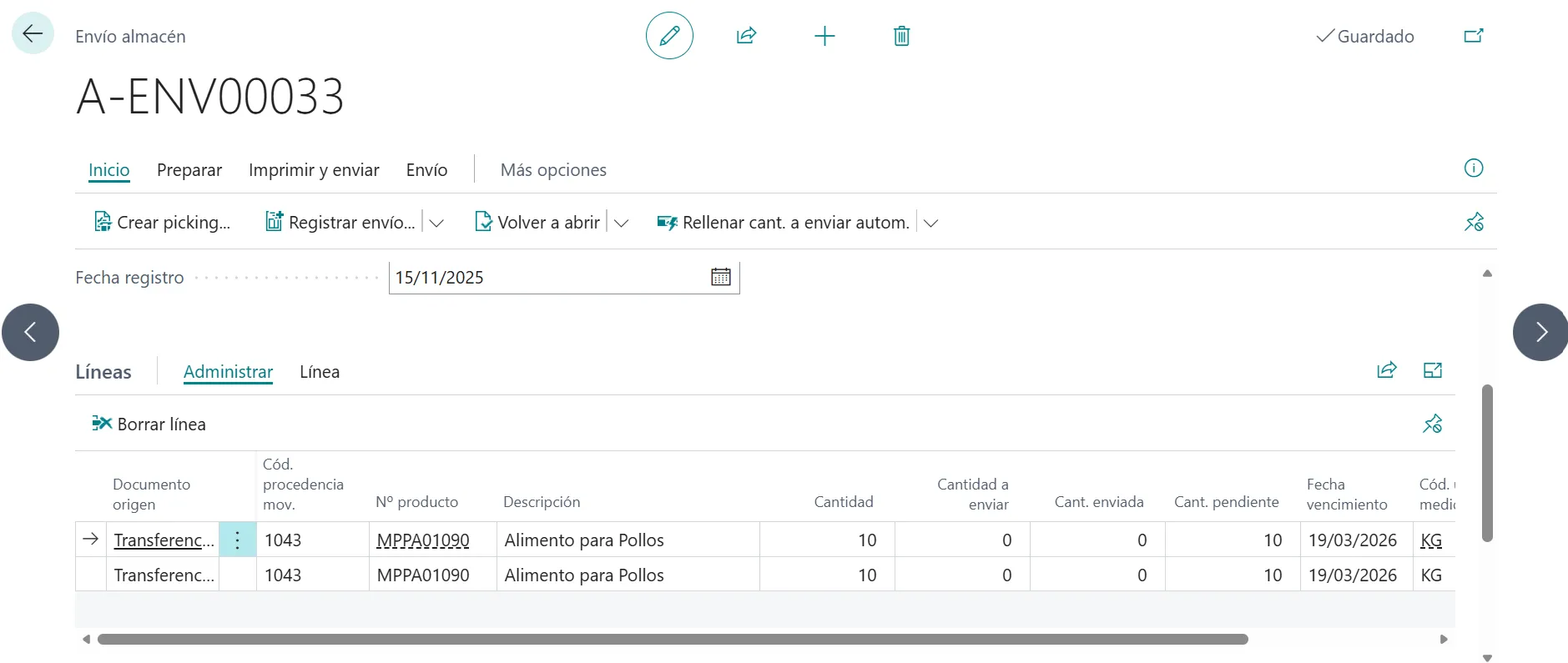Expand Líneas section to full view

coord(1432,371)
